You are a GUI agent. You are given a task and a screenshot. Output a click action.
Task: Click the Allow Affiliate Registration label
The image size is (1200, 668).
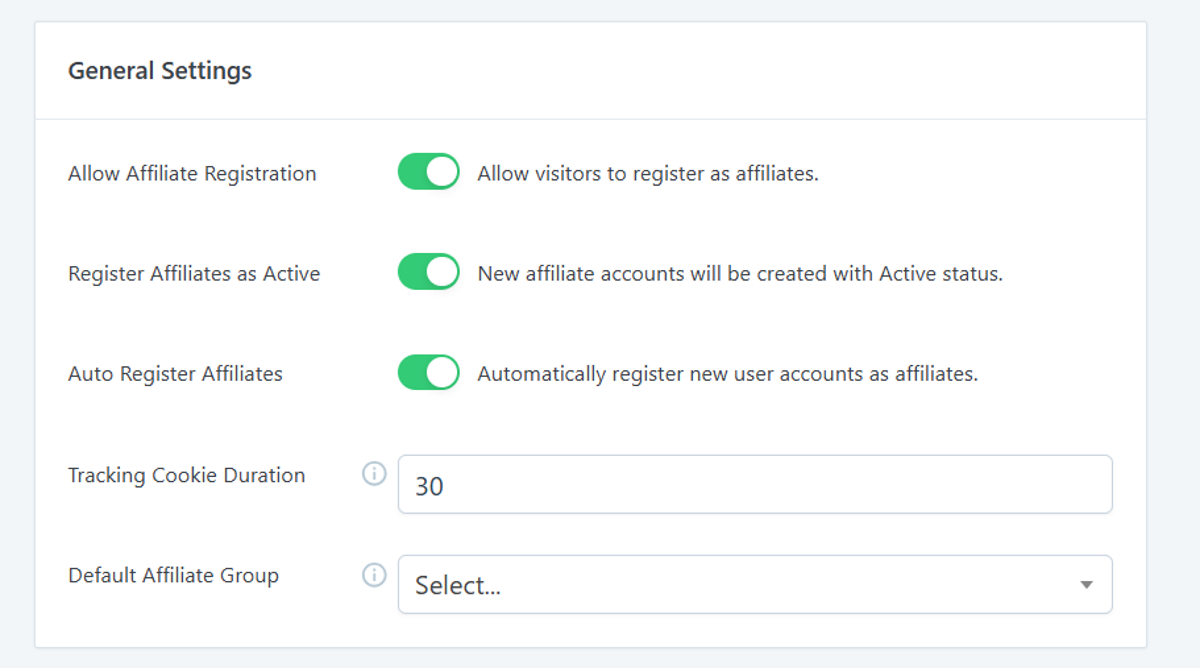click(192, 173)
